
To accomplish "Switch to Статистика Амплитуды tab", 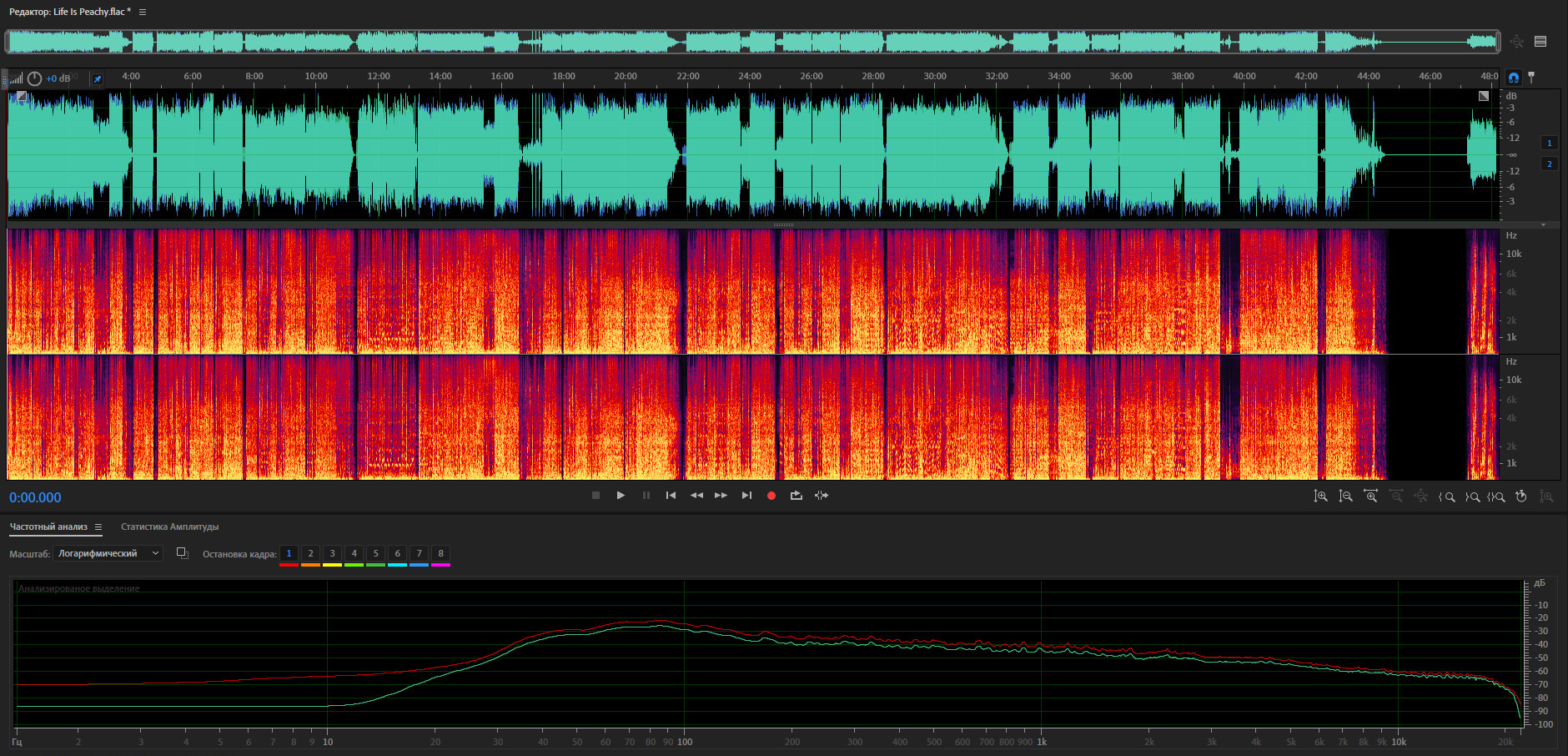I will pos(169,527).
